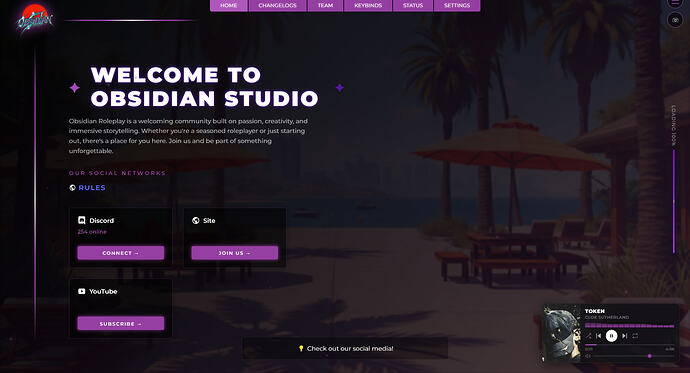Click the purple audio waveform
The width and height of the screenshot is (690, 373).
tap(629, 326)
